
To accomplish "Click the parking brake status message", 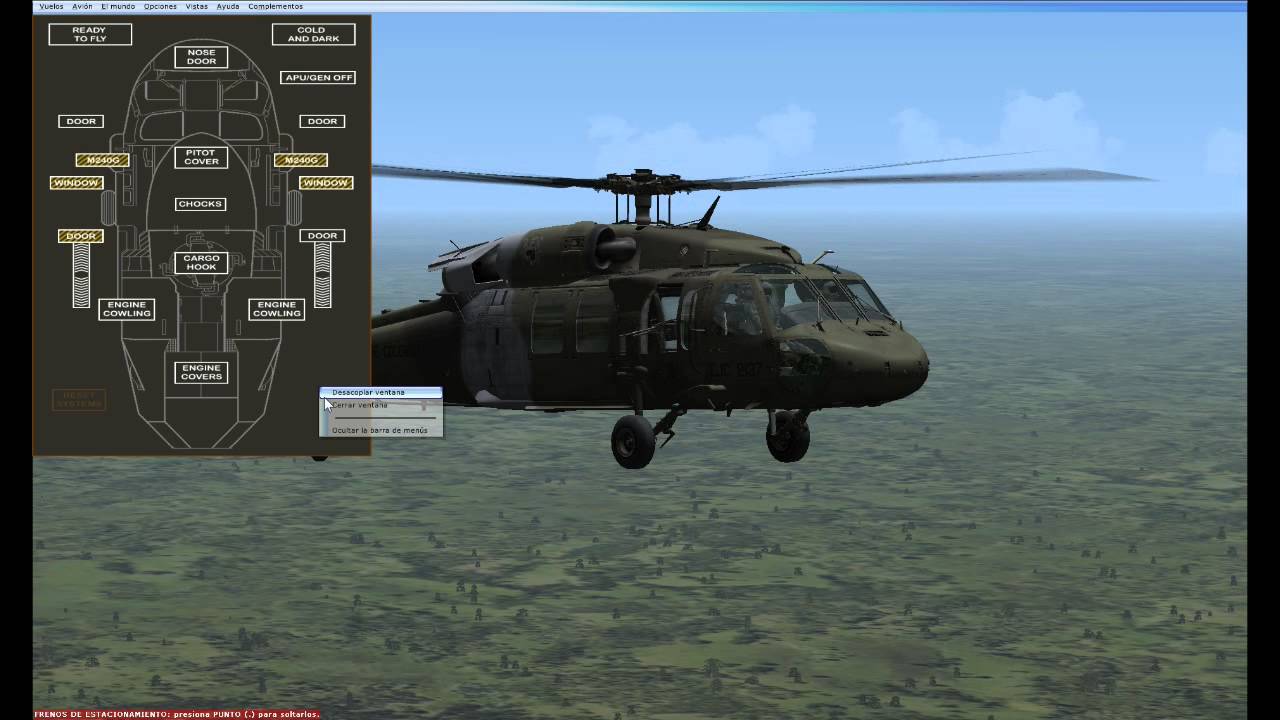I will [177, 714].
